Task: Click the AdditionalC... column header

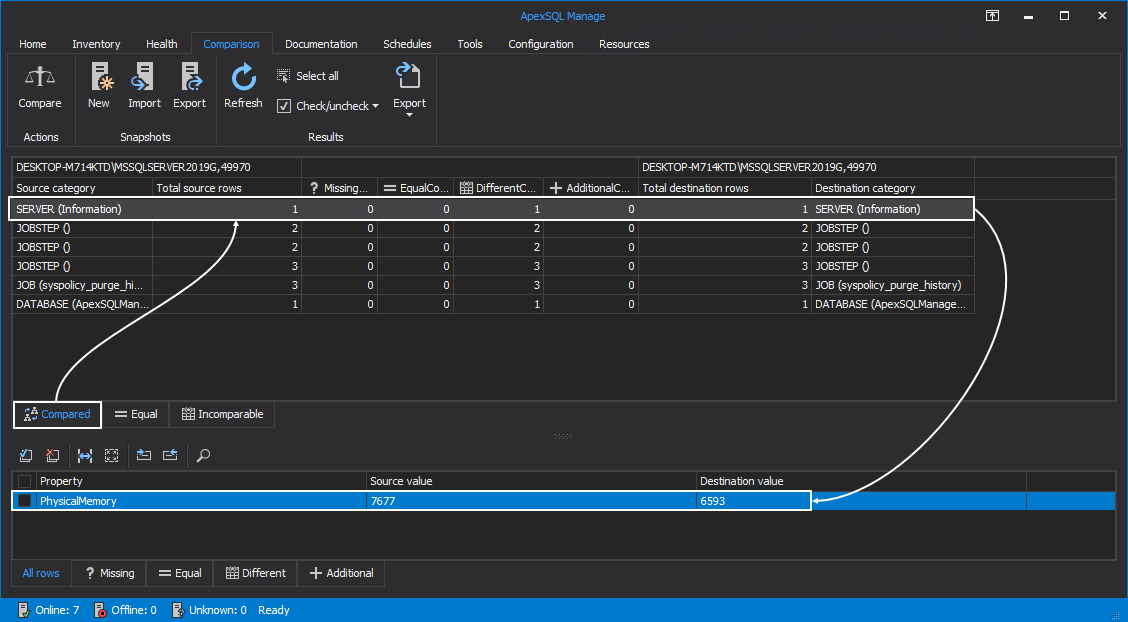Action: (x=591, y=188)
